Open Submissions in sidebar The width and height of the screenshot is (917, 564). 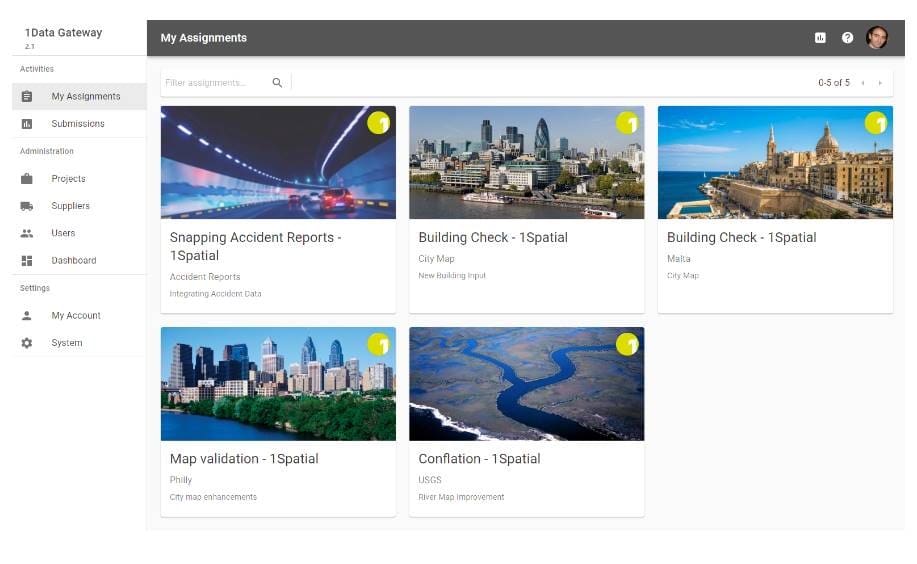(79, 123)
